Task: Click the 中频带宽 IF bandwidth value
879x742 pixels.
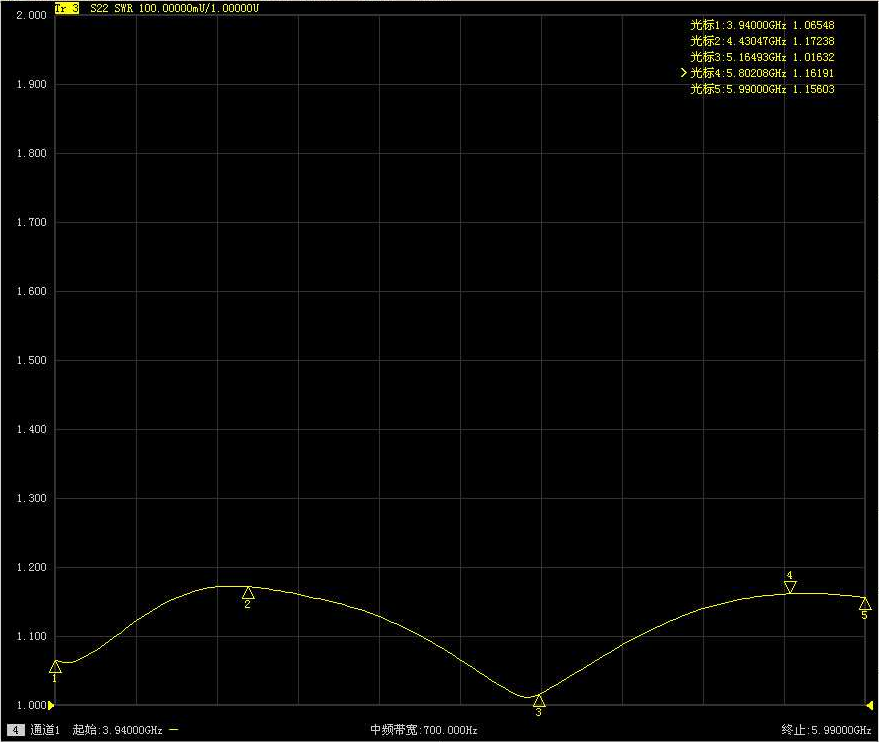Action: 424,730
